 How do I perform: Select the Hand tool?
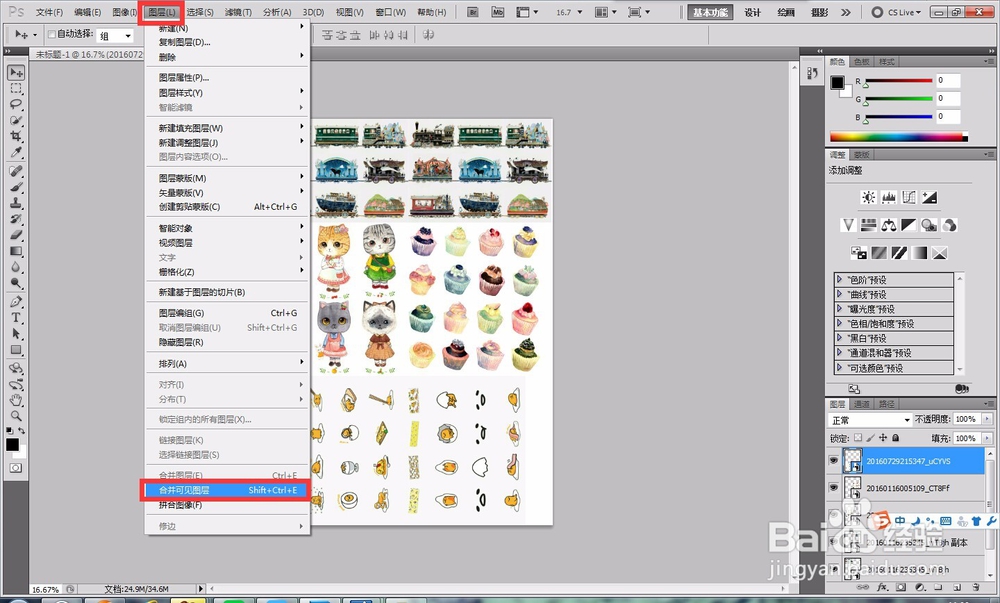pyautogui.click(x=16, y=400)
